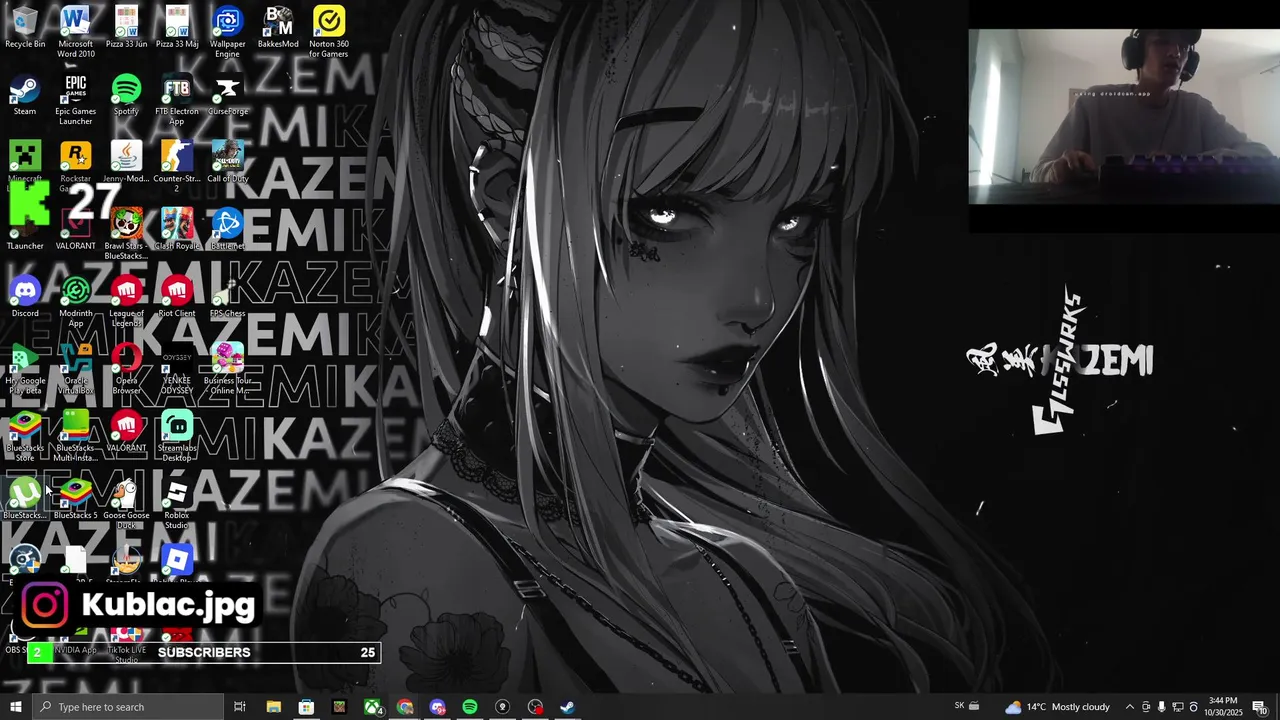Select the Jenny-Mod Java file icon
The height and width of the screenshot is (720, 1280).
pos(126,162)
